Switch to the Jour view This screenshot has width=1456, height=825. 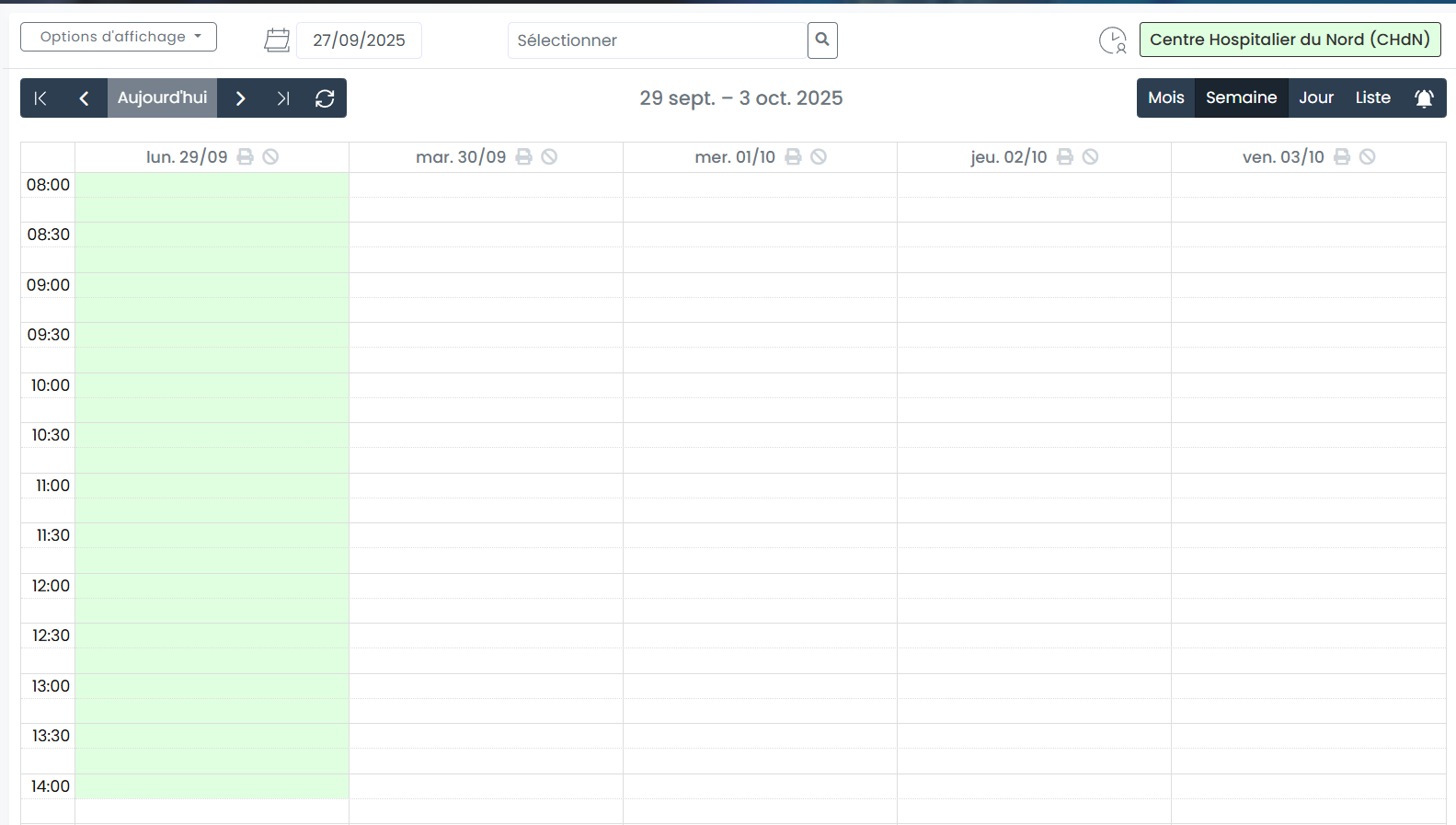click(1315, 97)
